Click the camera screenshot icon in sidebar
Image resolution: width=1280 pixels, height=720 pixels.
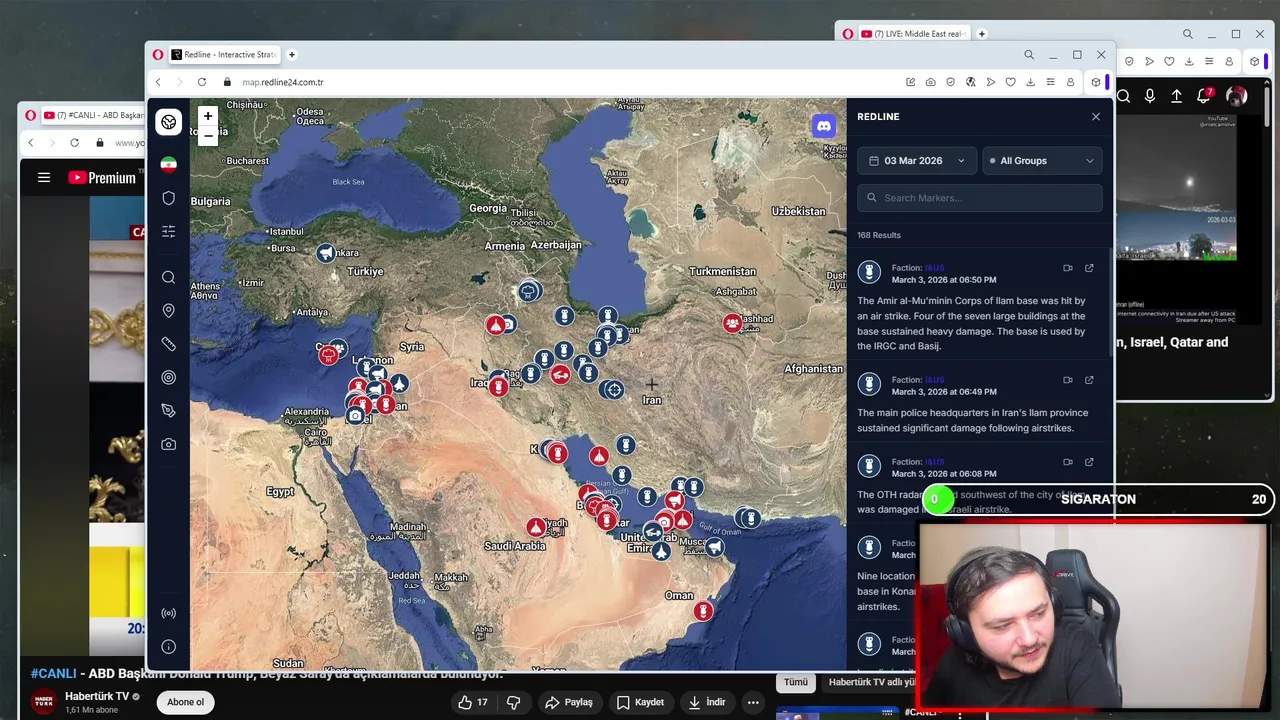click(169, 444)
